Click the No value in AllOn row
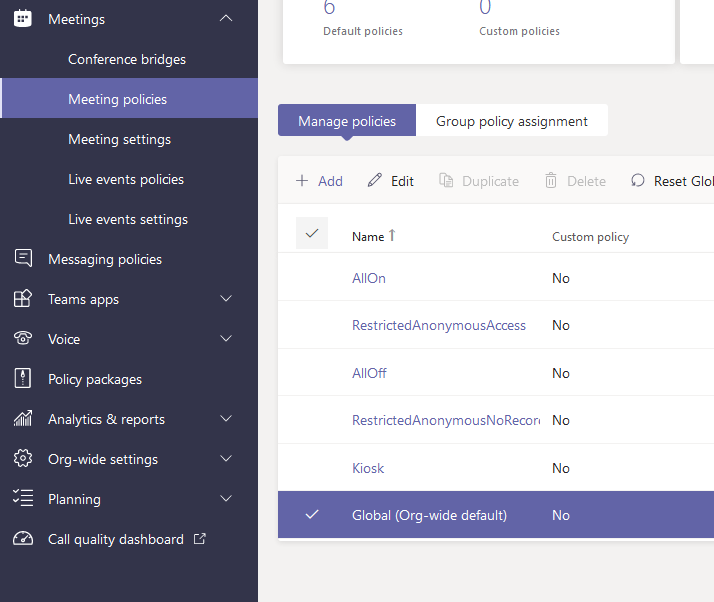The image size is (714, 602). (561, 278)
